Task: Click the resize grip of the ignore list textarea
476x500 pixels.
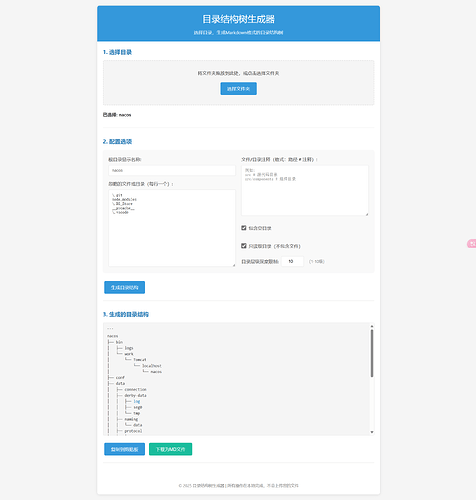Action: click(234, 265)
